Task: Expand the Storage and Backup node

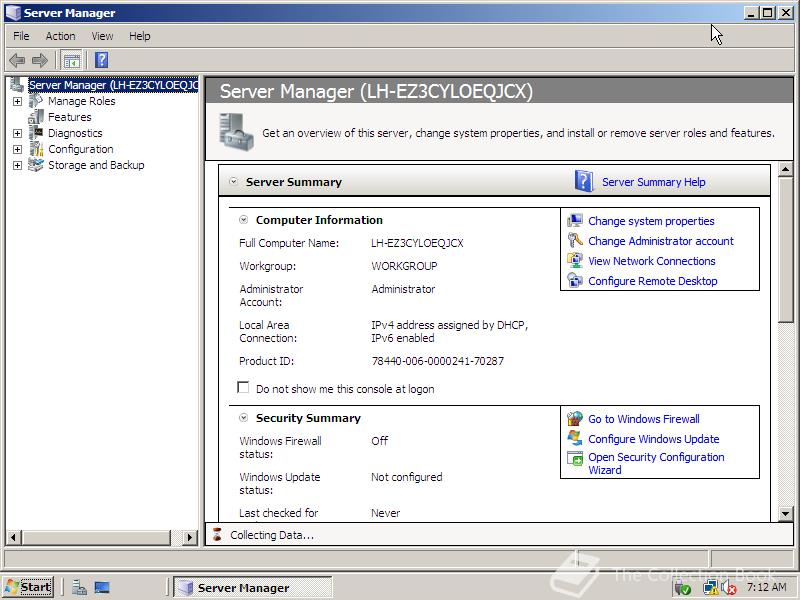Action: click(x=17, y=165)
